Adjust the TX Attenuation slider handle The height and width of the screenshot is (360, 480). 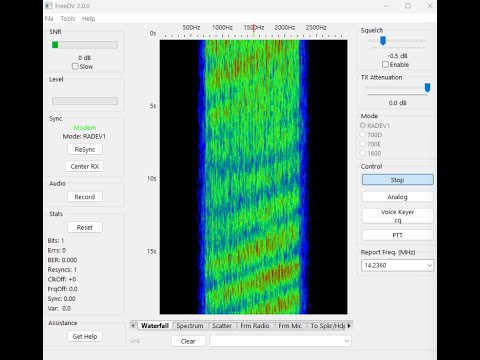coord(427,88)
